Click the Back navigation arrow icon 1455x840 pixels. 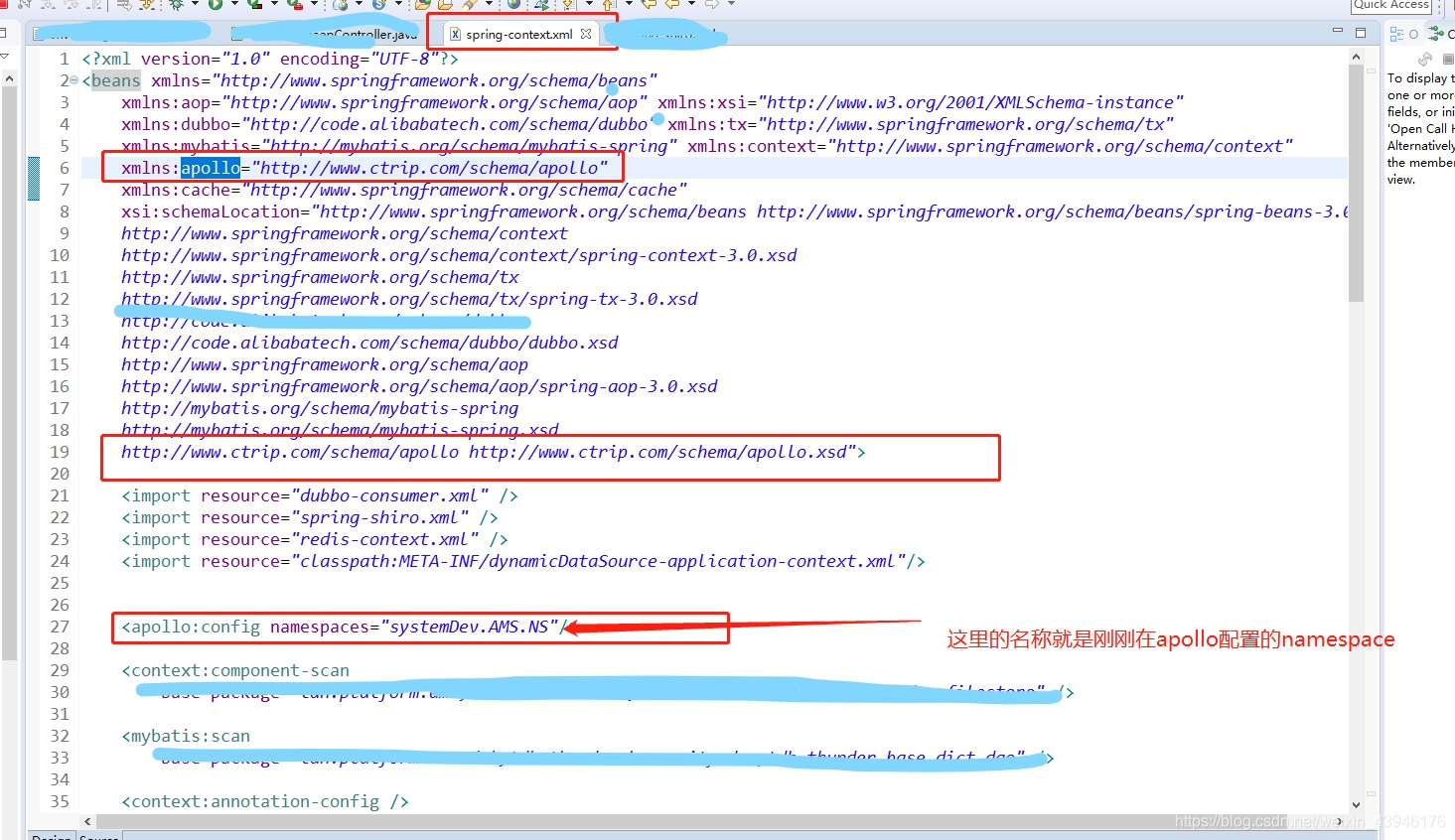672,4
